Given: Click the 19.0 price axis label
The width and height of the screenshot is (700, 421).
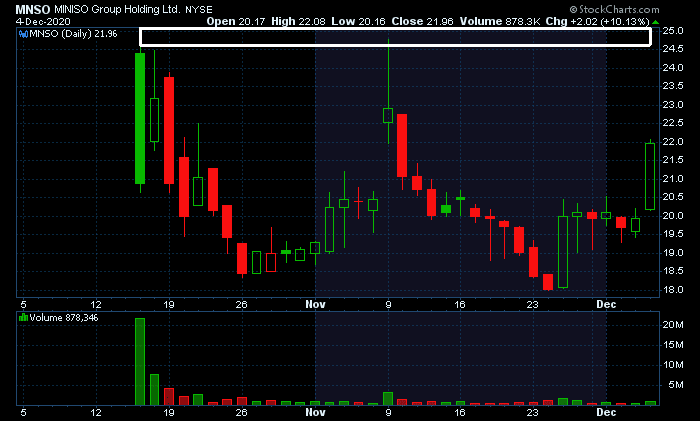Looking at the screenshot, I should [x=673, y=253].
